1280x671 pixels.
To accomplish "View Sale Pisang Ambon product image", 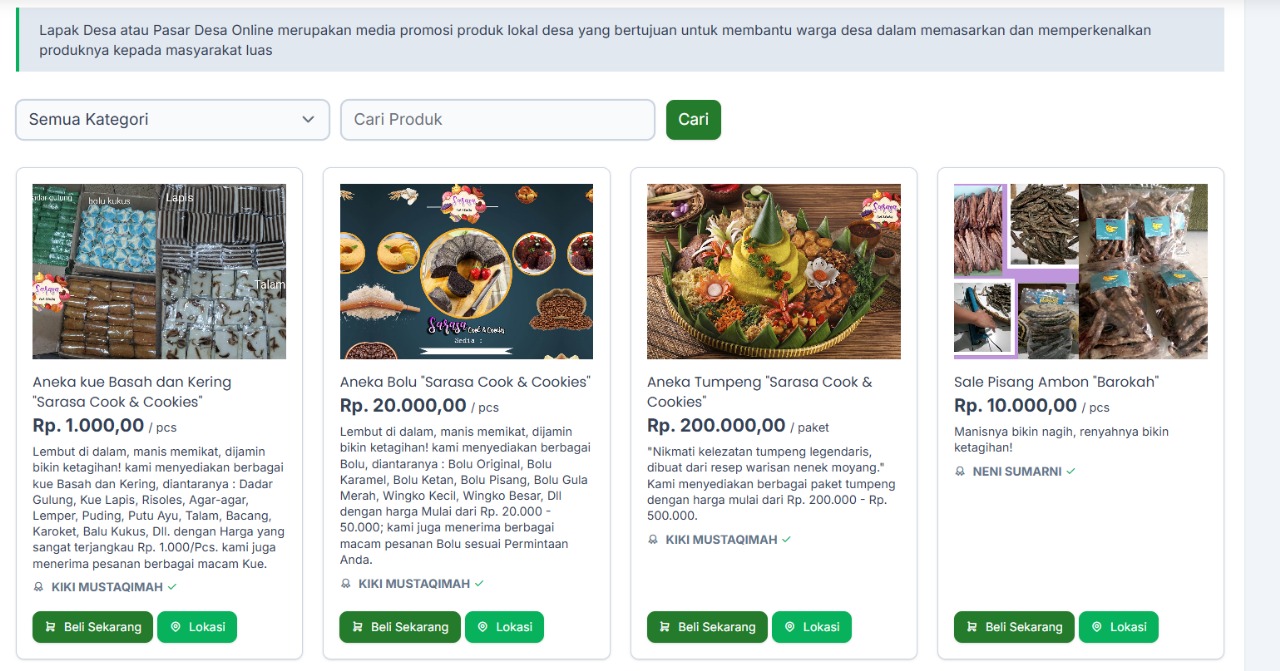I will [1080, 271].
